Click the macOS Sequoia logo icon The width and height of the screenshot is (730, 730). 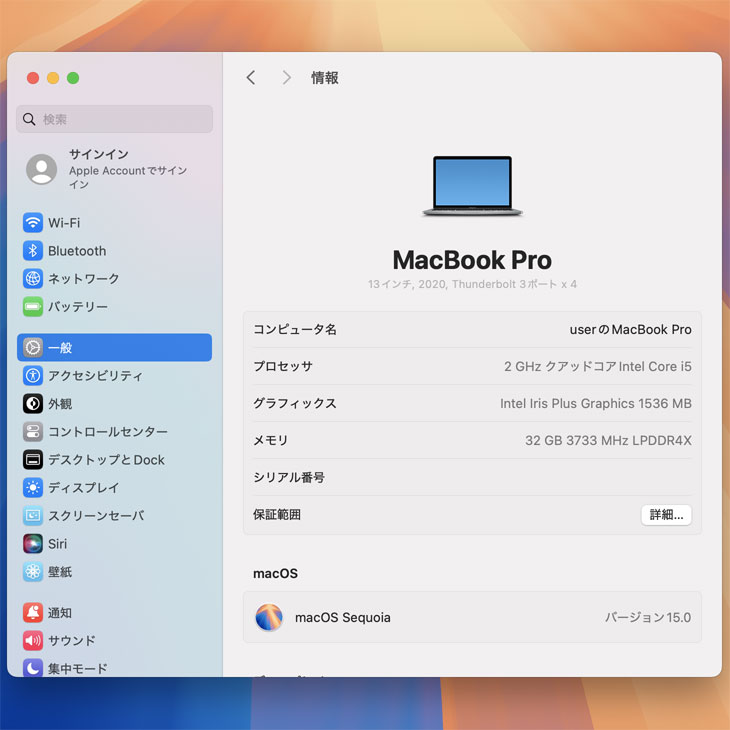pos(269,617)
